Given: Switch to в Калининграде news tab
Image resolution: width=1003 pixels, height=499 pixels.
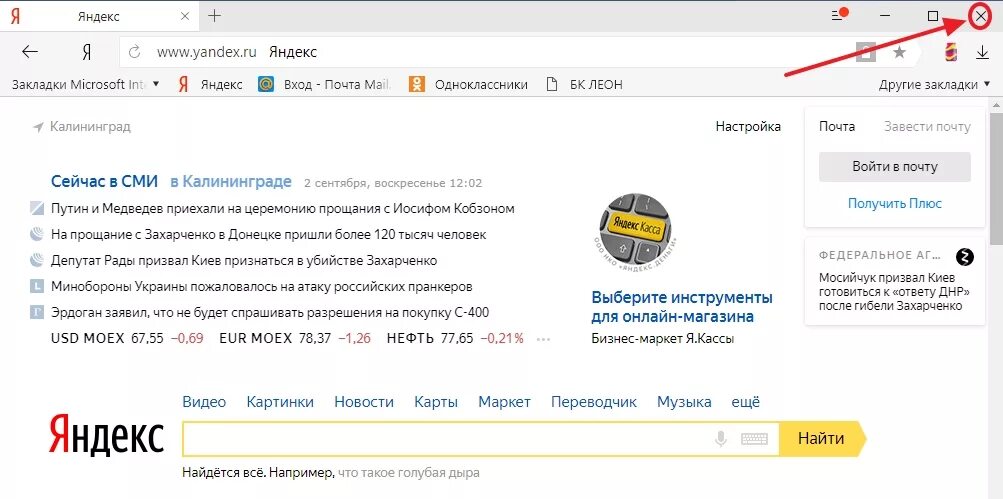Looking at the screenshot, I should click(x=231, y=182).
